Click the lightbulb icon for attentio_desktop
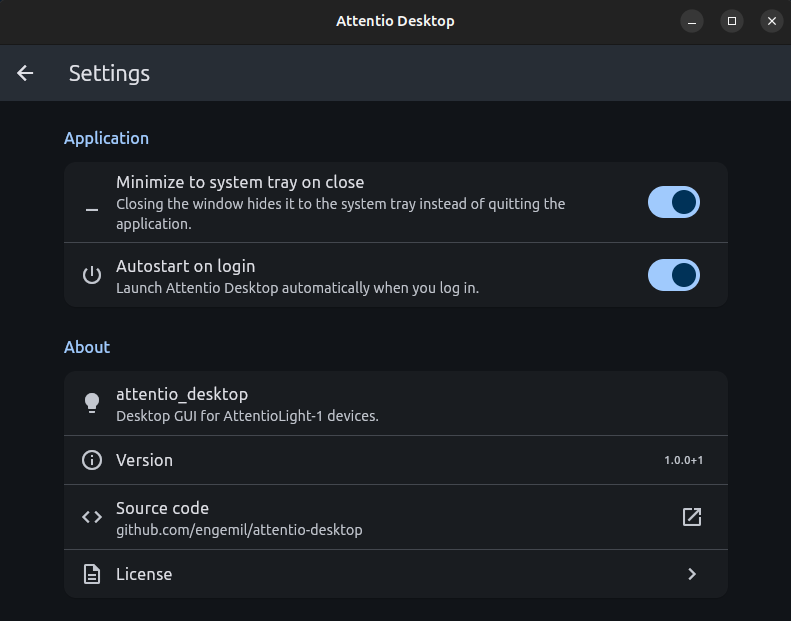This screenshot has width=791, height=621. coord(92,403)
